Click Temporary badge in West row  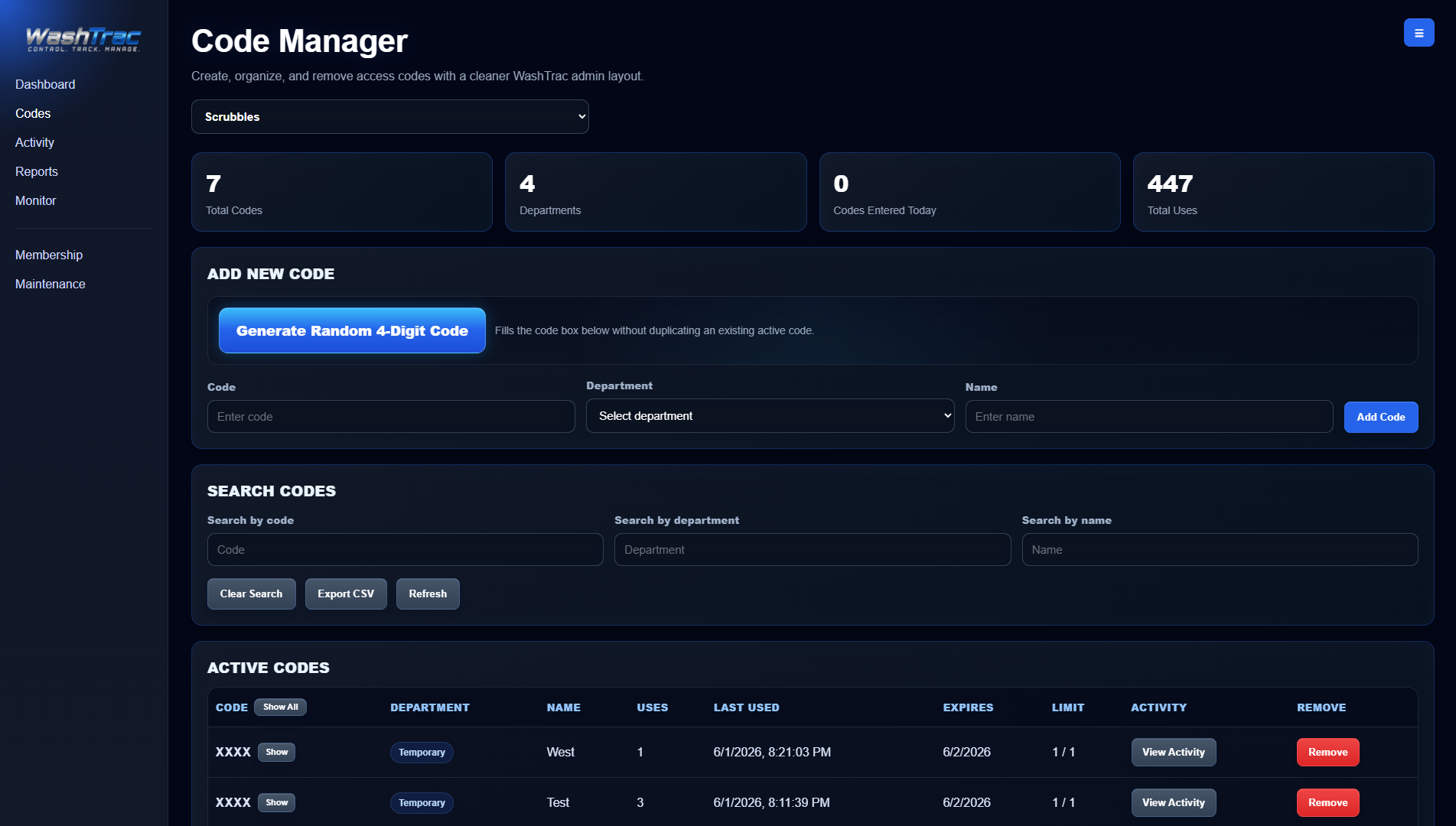pyautogui.click(x=422, y=753)
